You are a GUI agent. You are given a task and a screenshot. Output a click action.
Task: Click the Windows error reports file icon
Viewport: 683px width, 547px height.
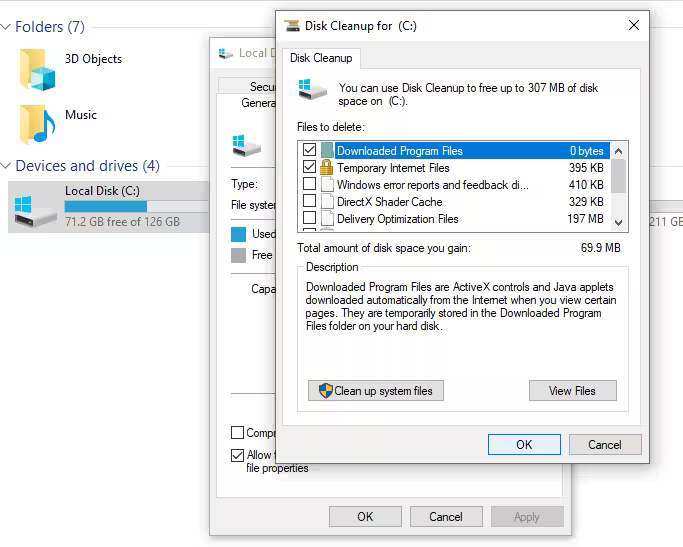327,185
